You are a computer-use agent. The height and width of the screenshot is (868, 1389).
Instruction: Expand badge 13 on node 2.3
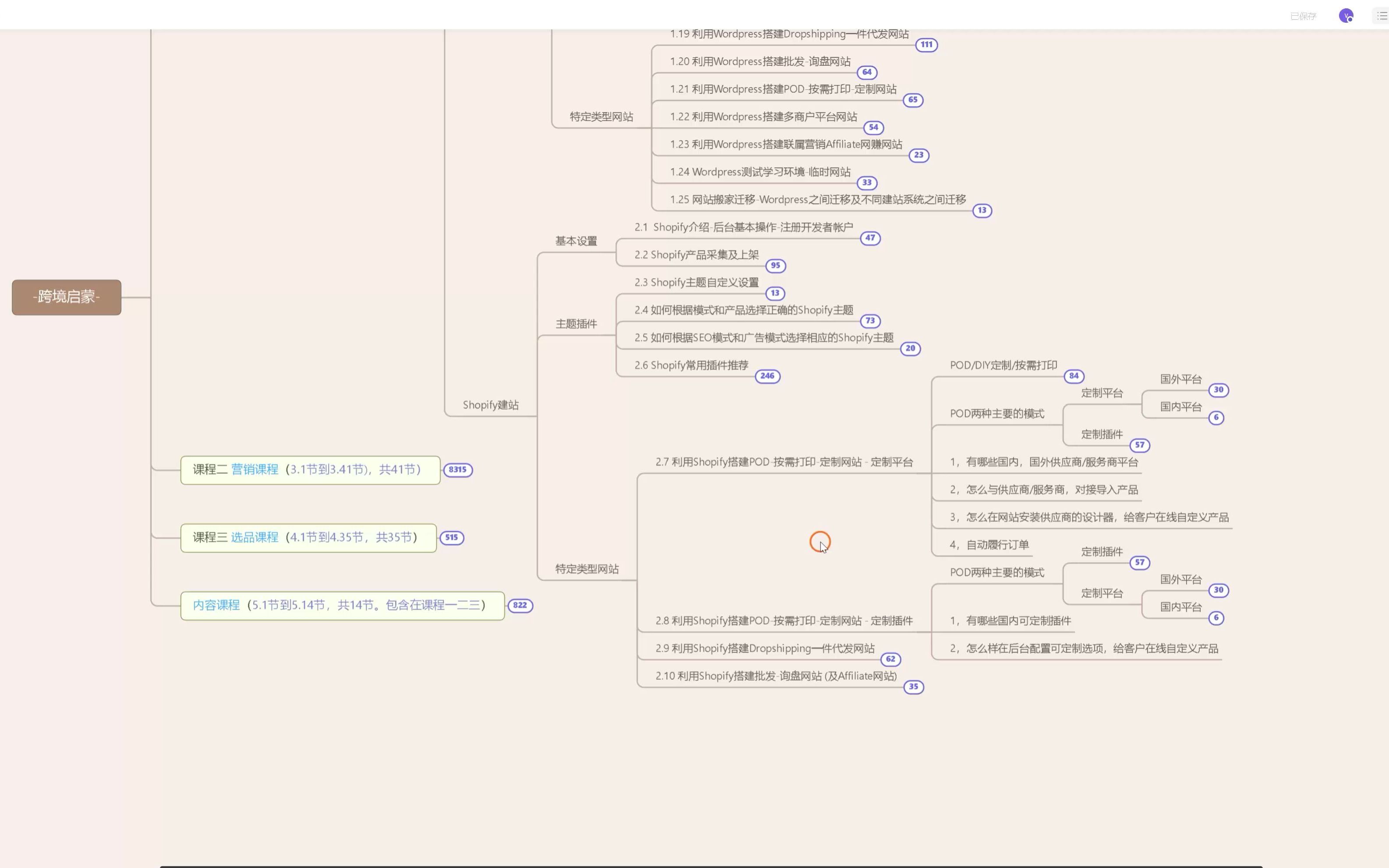pyautogui.click(x=775, y=293)
